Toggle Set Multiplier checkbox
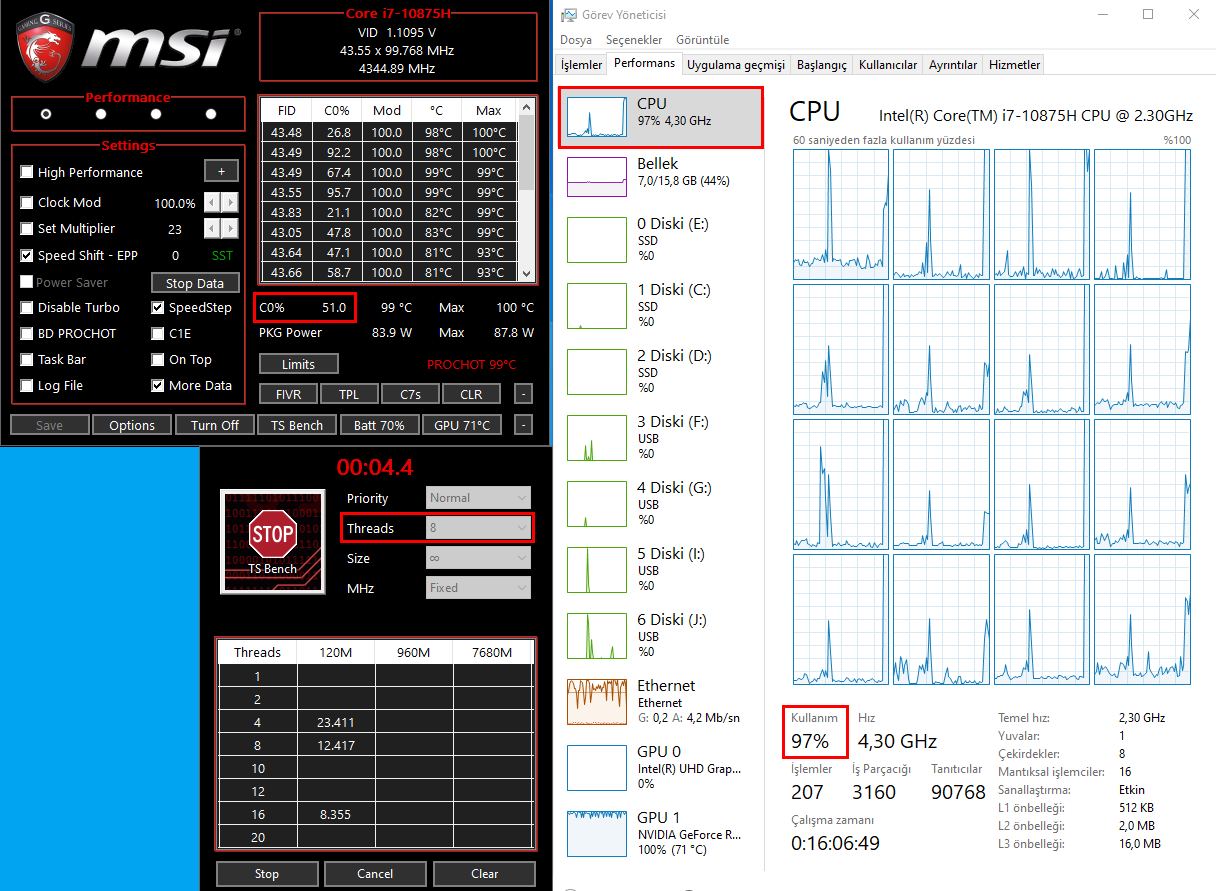Image resolution: width=1216 pixels, height=891 pixels. coord(27,228)
